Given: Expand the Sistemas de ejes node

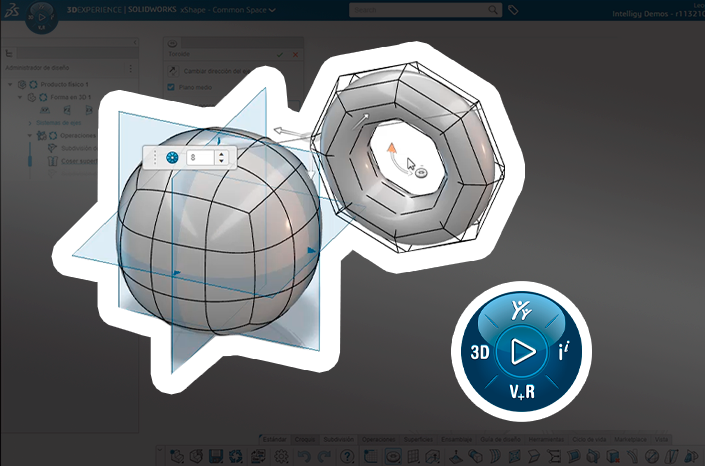Looking at the screenshot, I should (30, 123).
